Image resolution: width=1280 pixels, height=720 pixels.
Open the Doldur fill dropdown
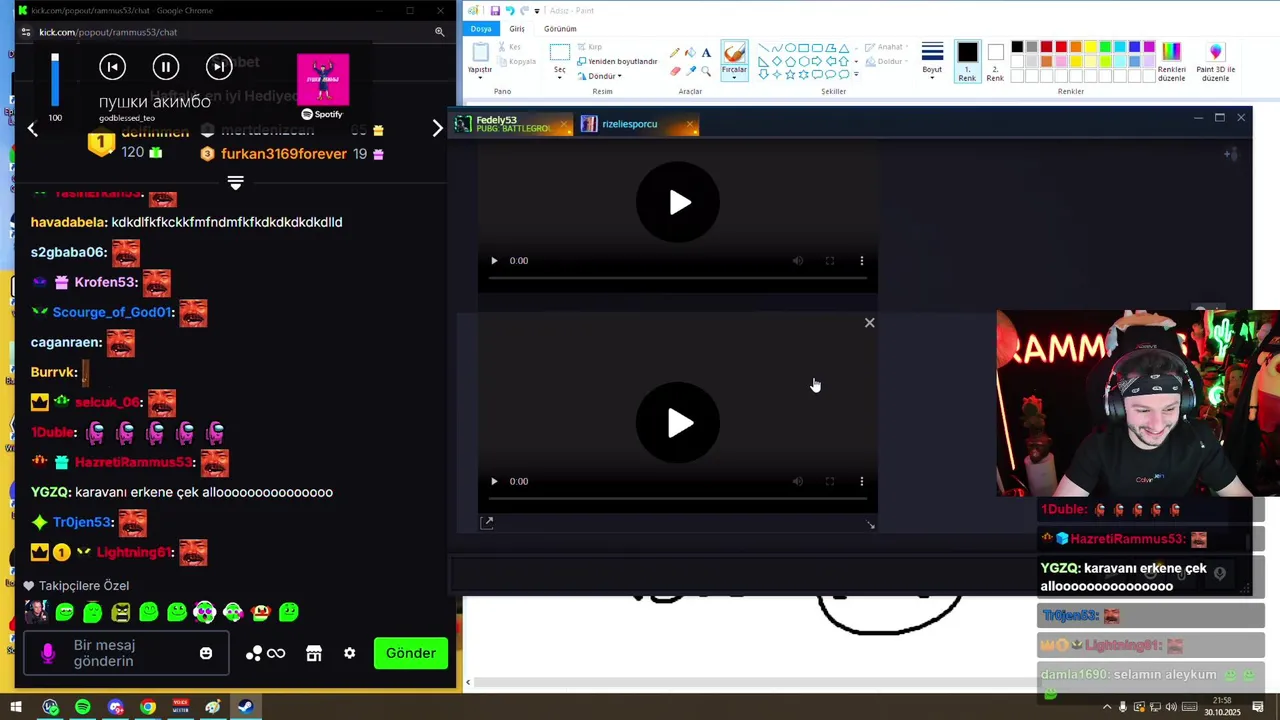click(889, 61)
